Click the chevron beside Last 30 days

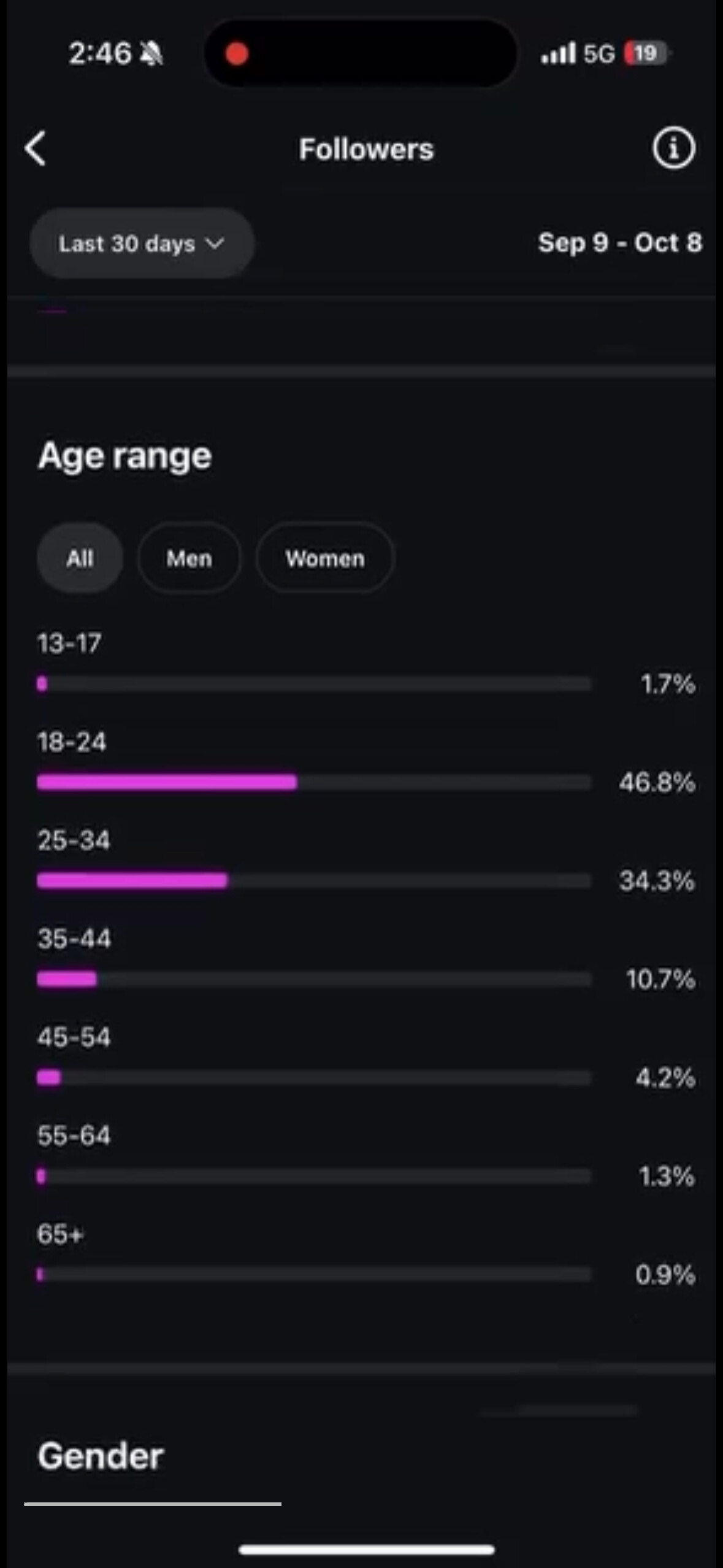pyautogui.click(x=215, y=244)
